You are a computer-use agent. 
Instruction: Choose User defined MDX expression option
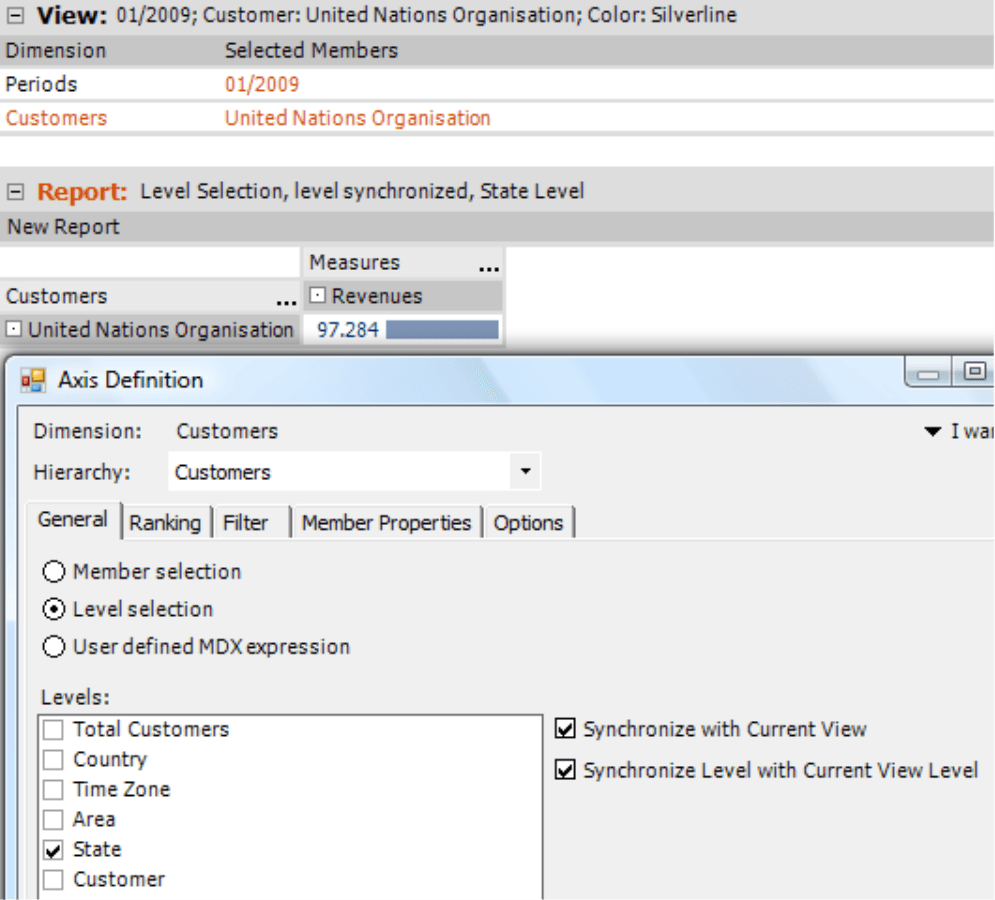(x=54, y=647)
